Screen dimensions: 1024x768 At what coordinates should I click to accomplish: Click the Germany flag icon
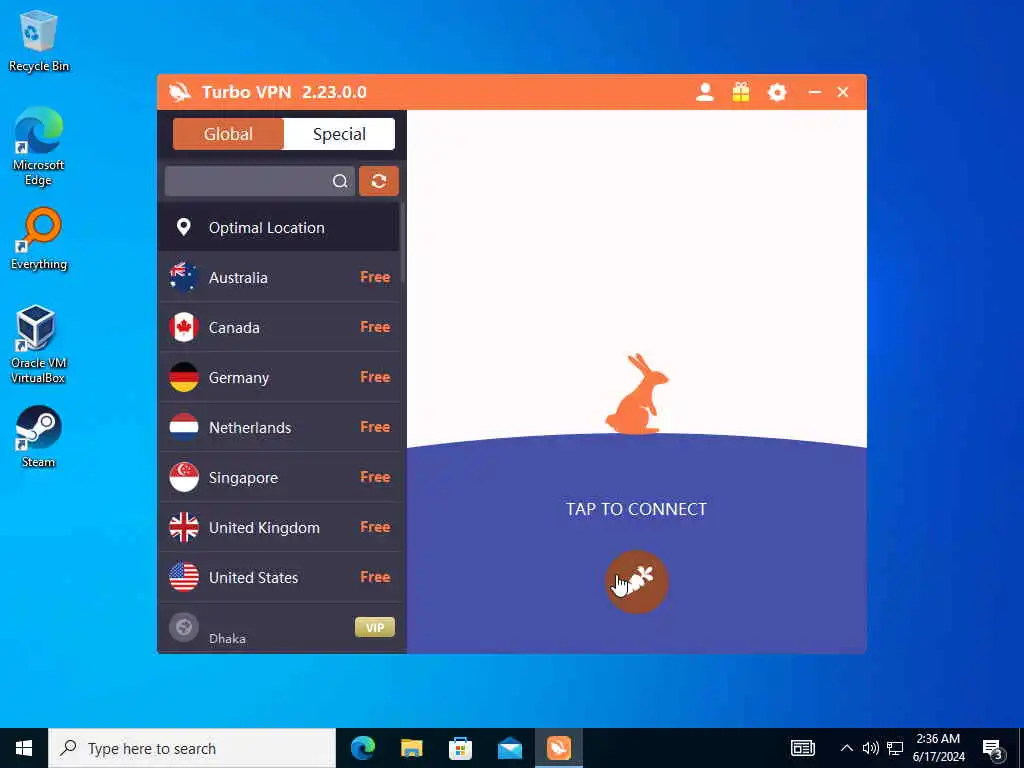click(x=184, y=377)
